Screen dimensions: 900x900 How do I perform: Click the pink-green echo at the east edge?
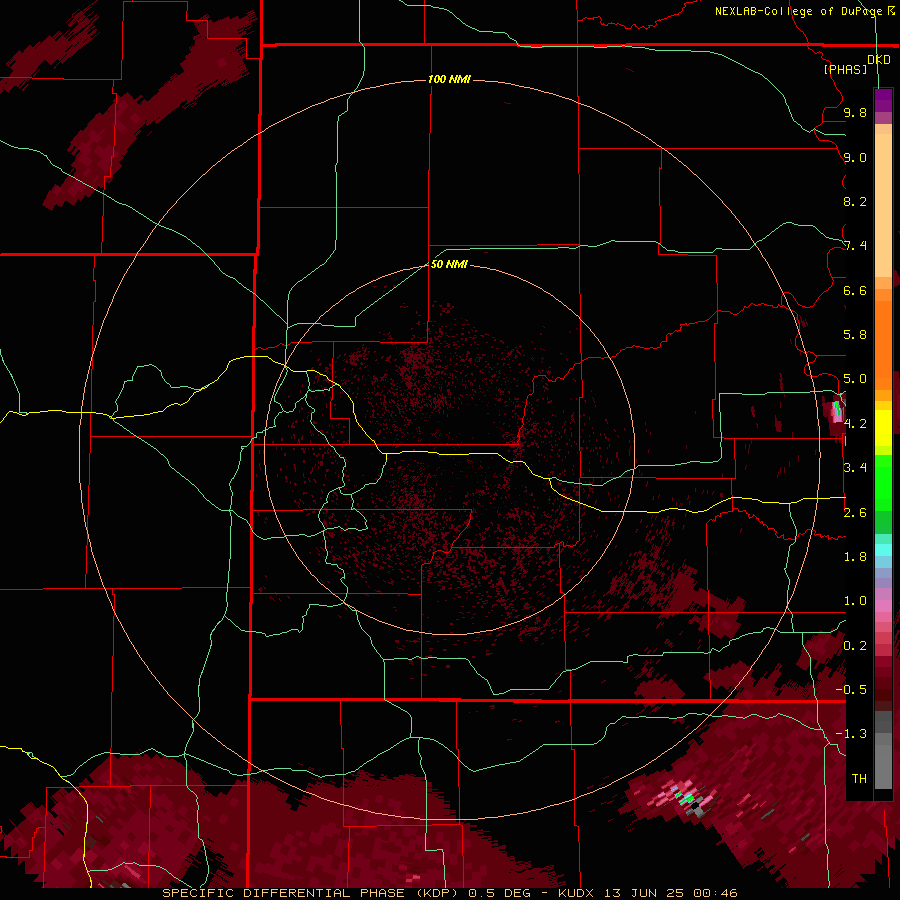pyautogui.click(x=836, y=410)
